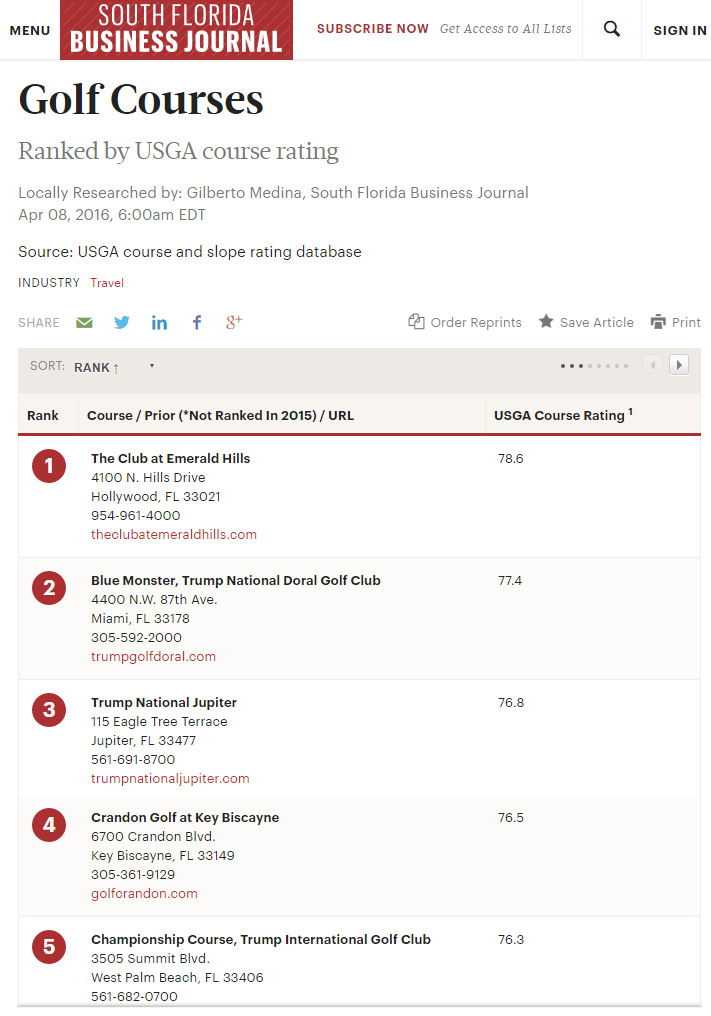This screenshot has height=1016, width=711.
Task: Open the SORT RANK dropdown
Action: click(114, 367)
